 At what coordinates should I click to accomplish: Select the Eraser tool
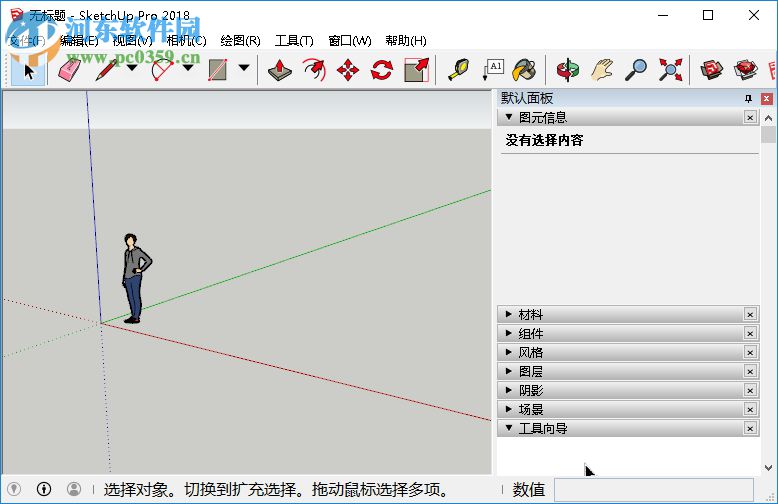[69, 70]
